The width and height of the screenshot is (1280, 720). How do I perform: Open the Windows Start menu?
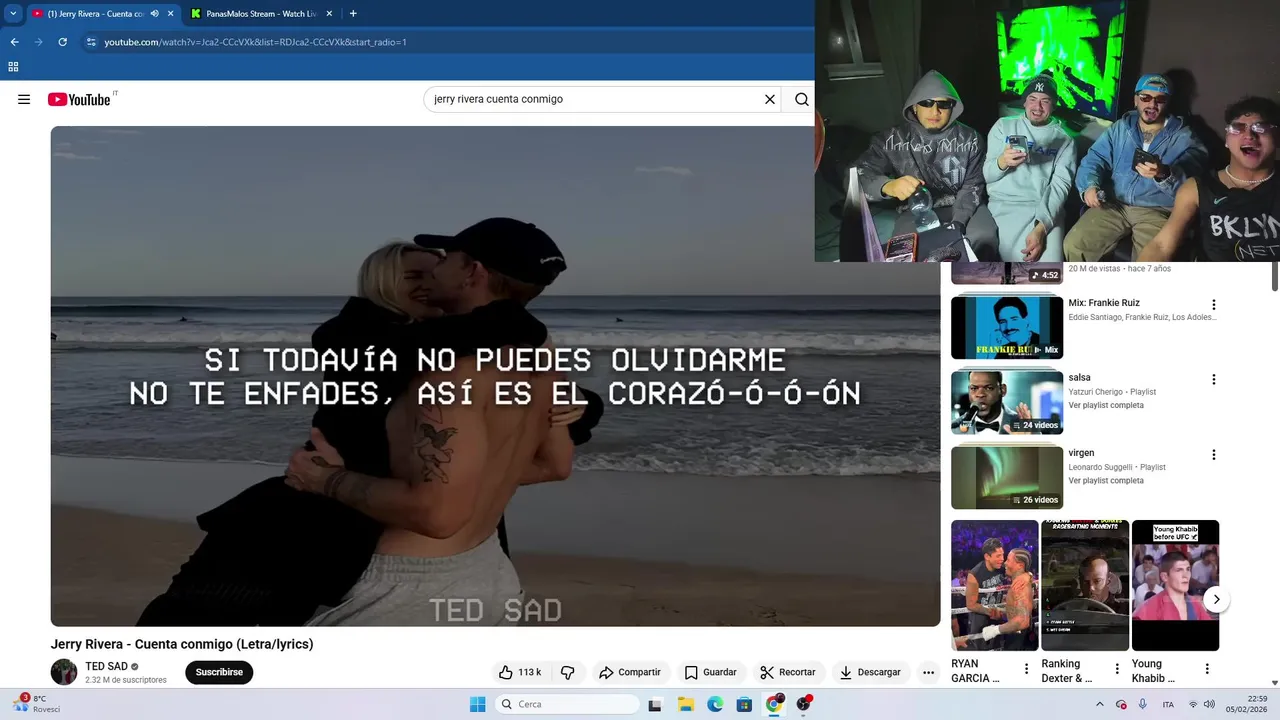click(x=477, y=704)
